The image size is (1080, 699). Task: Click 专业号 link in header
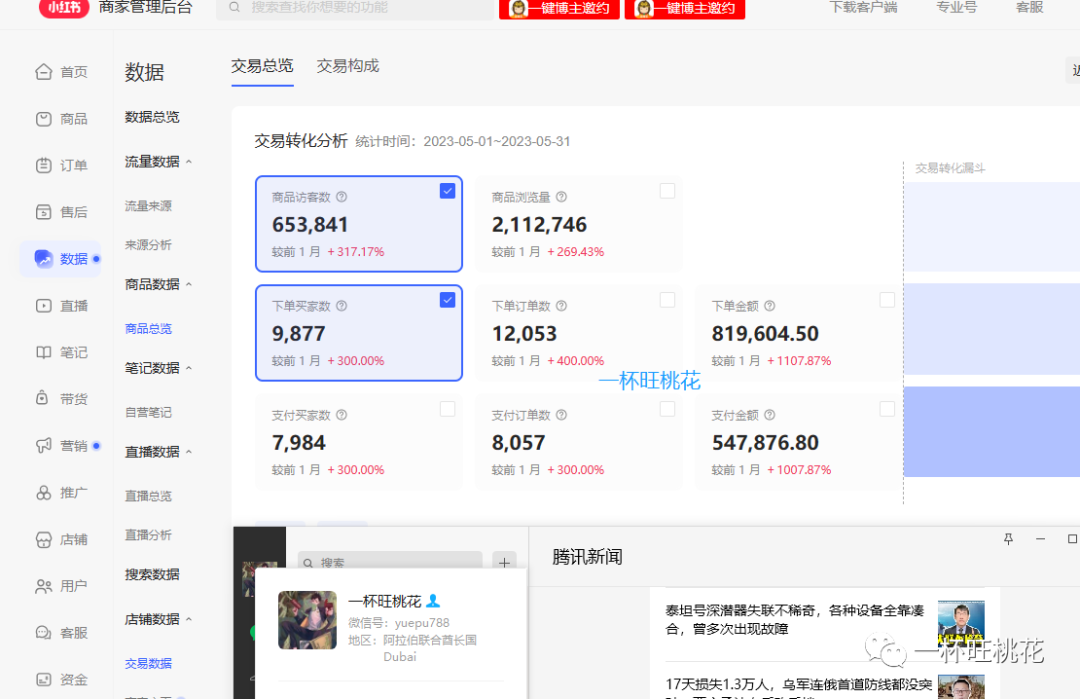coord(956,7)
